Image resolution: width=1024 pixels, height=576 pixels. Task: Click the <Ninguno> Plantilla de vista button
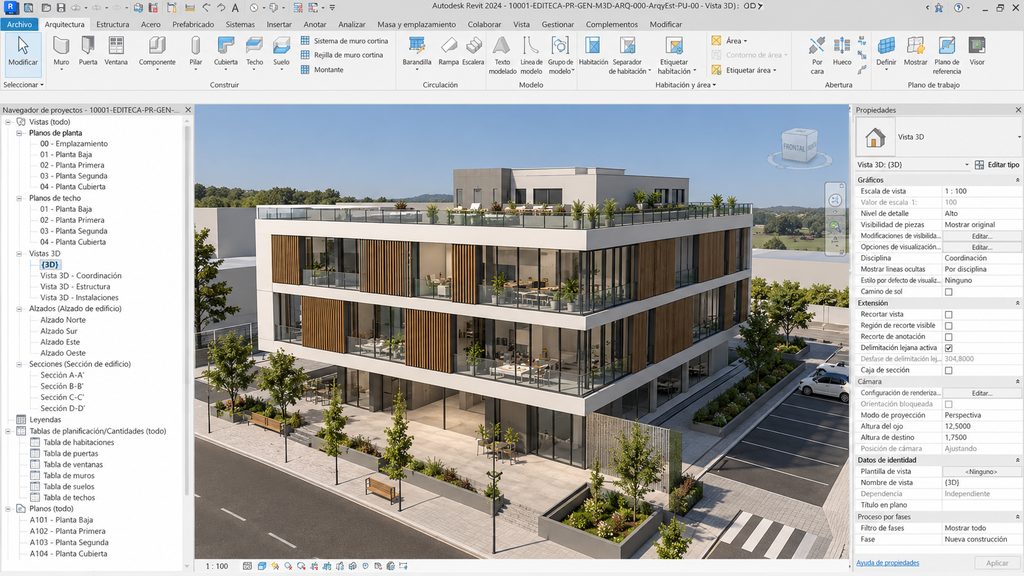[x=982, y=472]
